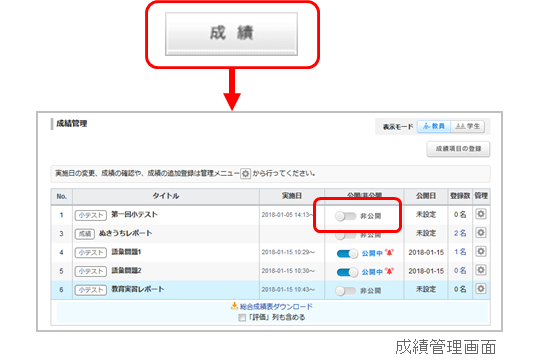Open gear menu for 教育実習レポート row
This screenshot has width=550, height=361.
click(481, 289)
